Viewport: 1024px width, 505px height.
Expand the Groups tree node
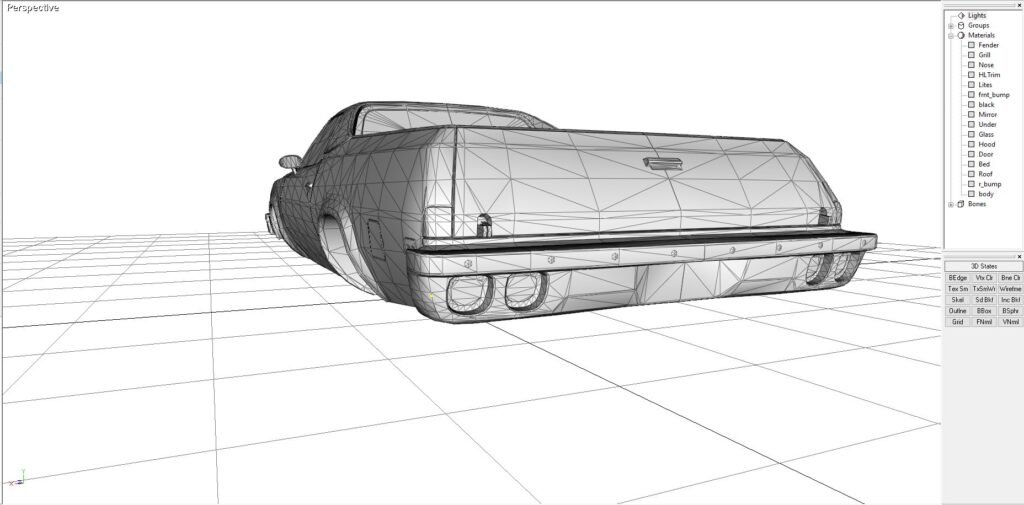click(x=951, y=25)
